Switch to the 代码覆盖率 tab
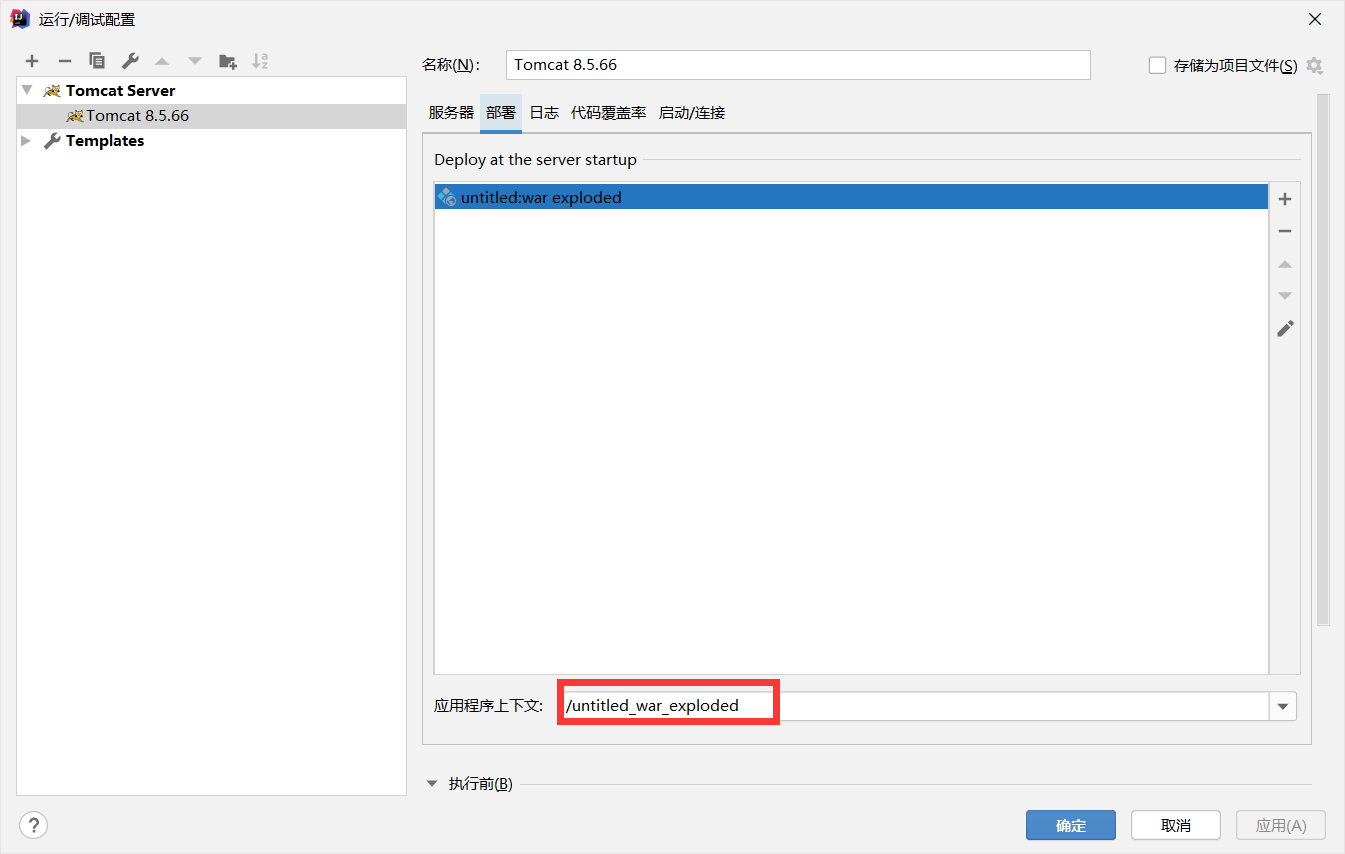The image size is (1345, 854). pyautogui.click(x=608, y=113)
